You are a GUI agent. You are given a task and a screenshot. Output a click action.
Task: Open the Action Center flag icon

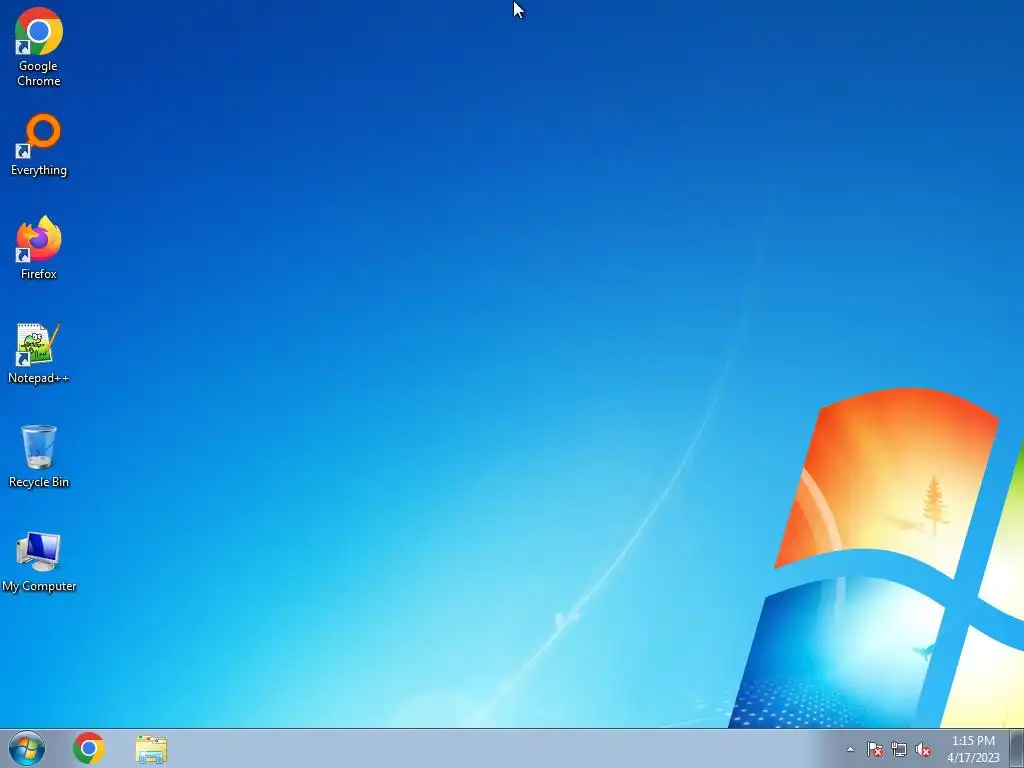click(874, 749)
